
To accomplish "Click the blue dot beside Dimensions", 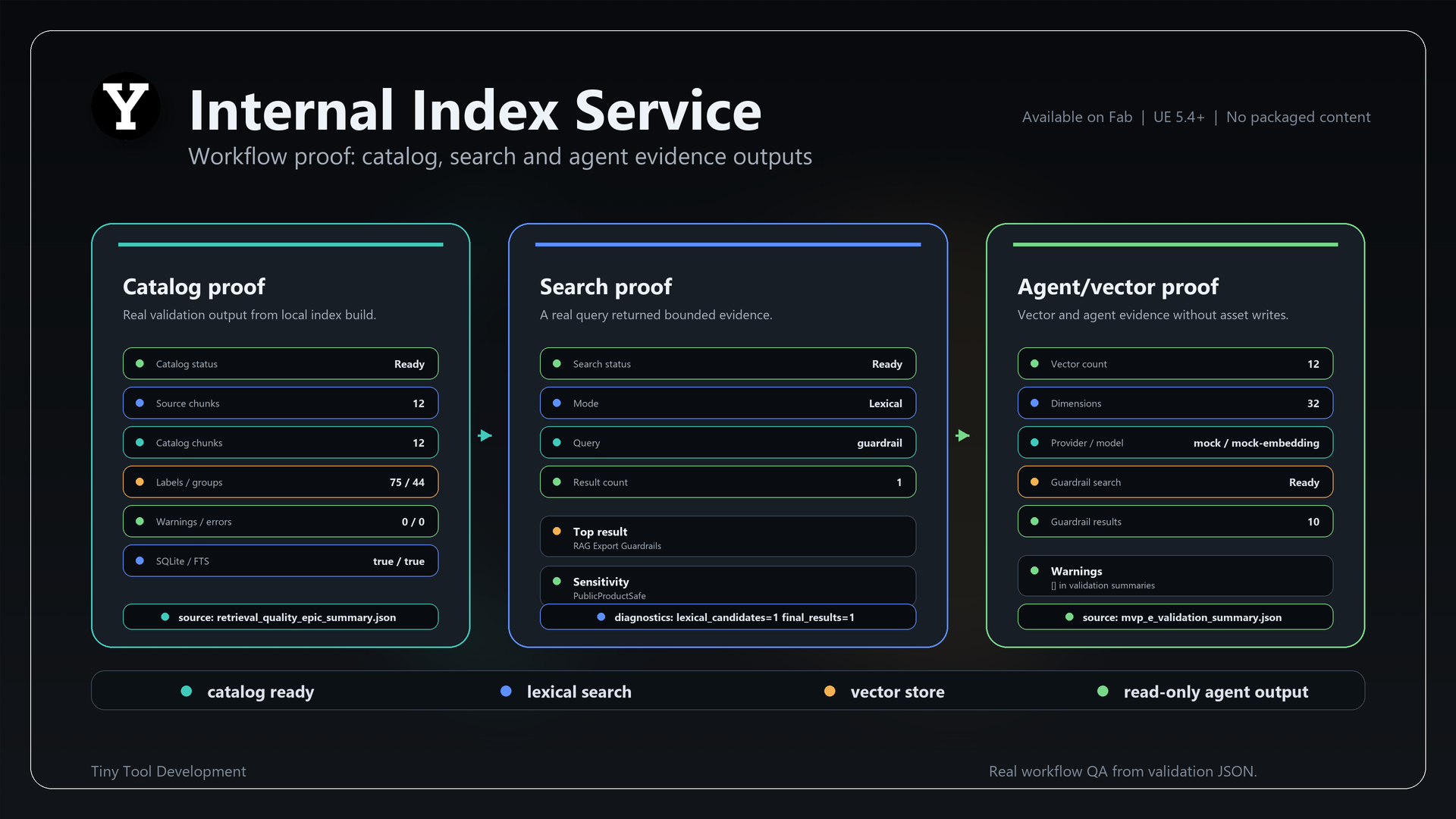I will (x=1034, y=403).
